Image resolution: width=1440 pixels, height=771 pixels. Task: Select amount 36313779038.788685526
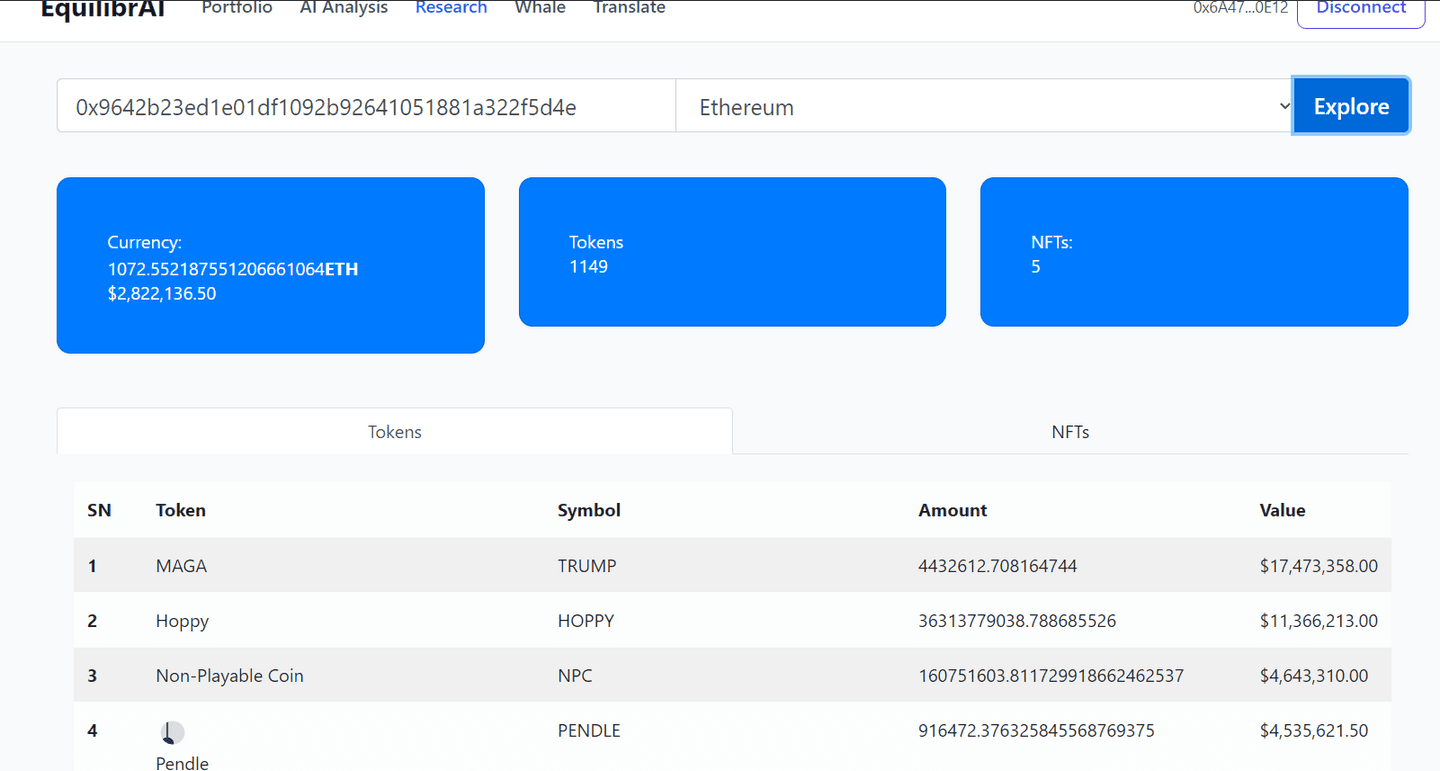point(1017,621)
